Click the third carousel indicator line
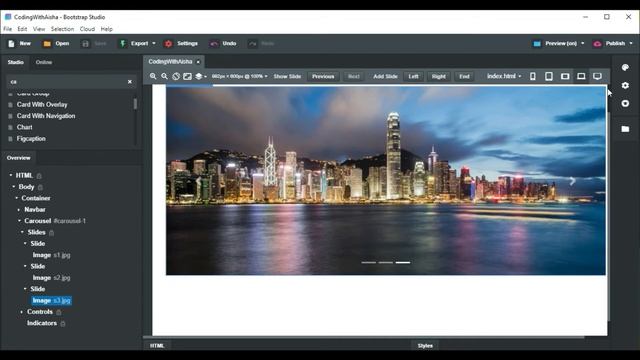This screenshot has height=360, width=640. (x=403, y=262)
